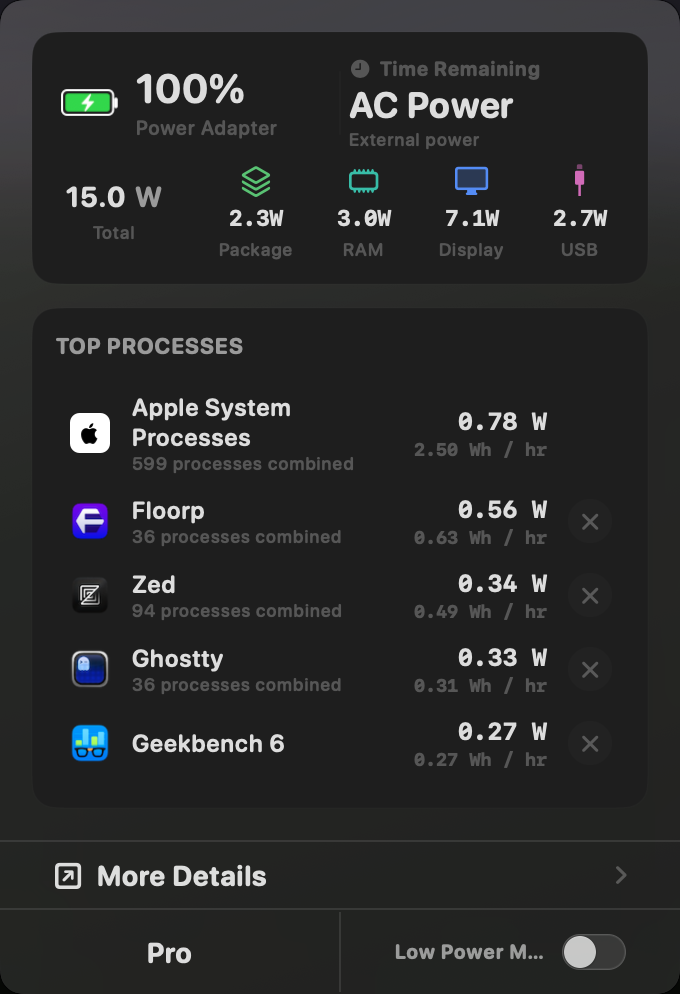This screenshot has height=994, width=680.
Task: Click the Display power usage icon
Action: coord(471,181)
